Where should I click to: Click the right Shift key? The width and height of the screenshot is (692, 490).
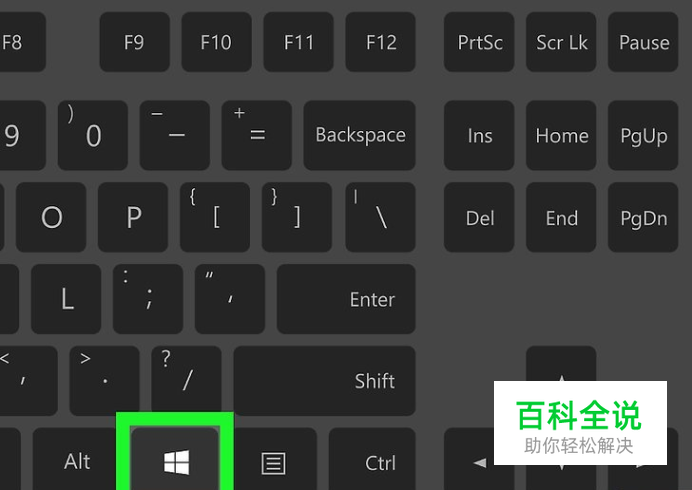[325, 381]
